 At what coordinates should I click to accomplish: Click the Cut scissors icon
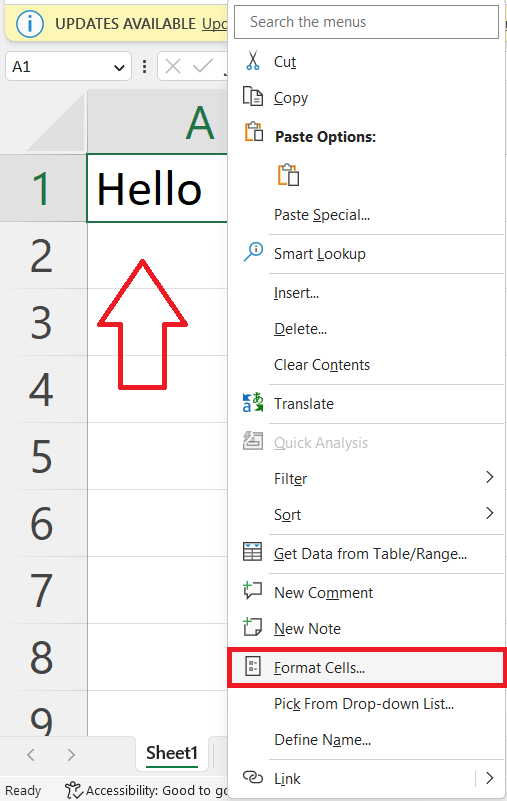(252, 60)
